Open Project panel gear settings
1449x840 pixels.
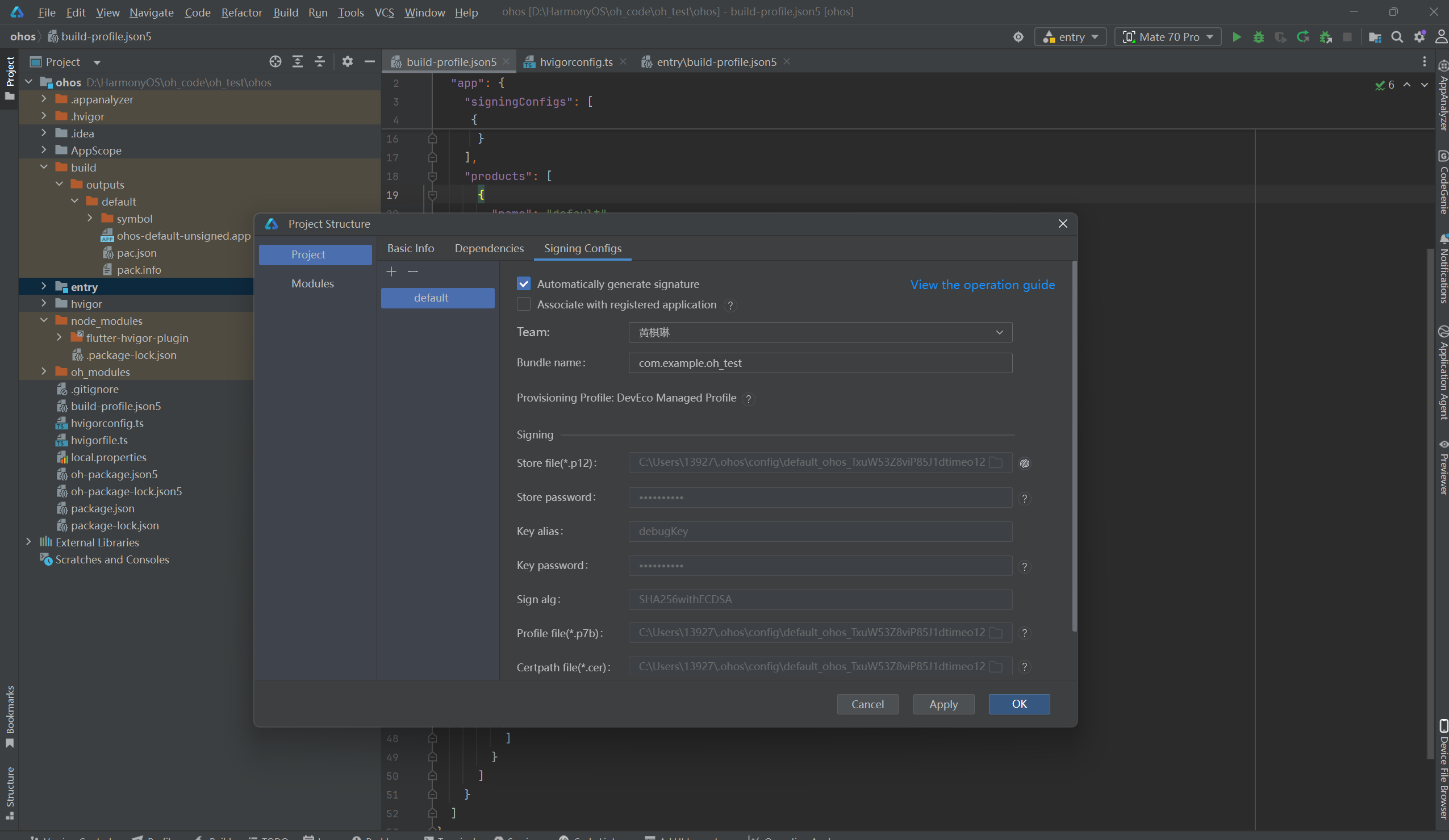(346, 61)
